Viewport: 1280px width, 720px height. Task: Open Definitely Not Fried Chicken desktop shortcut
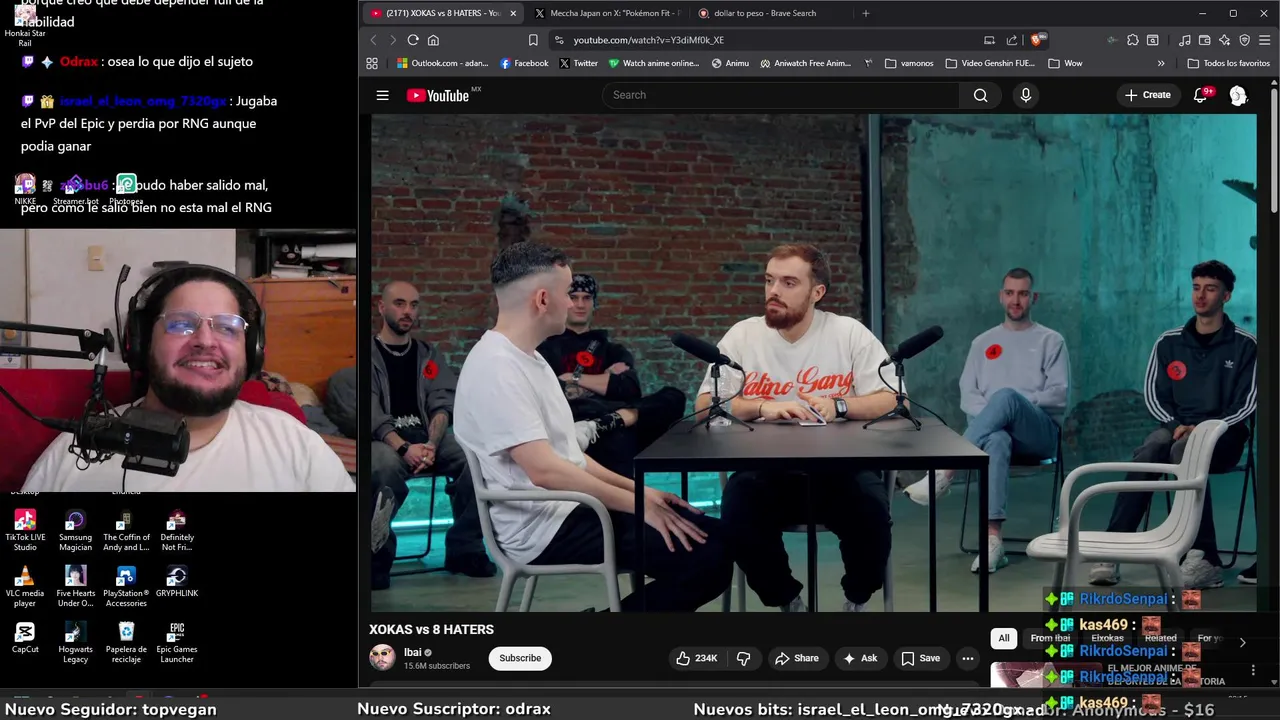click(177, 531)
